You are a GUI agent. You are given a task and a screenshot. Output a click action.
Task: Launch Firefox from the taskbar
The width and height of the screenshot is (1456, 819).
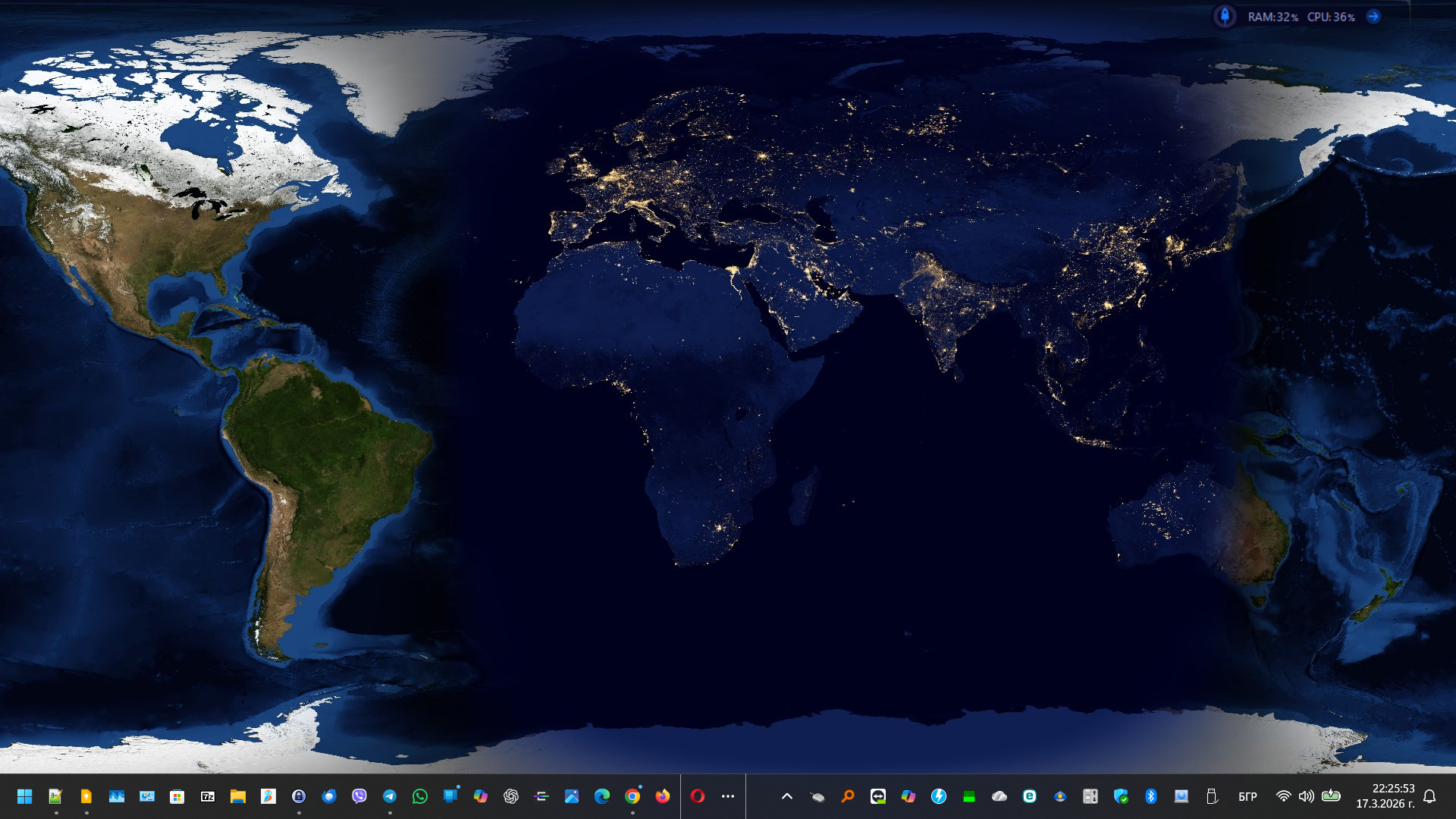tap(663, 796)
